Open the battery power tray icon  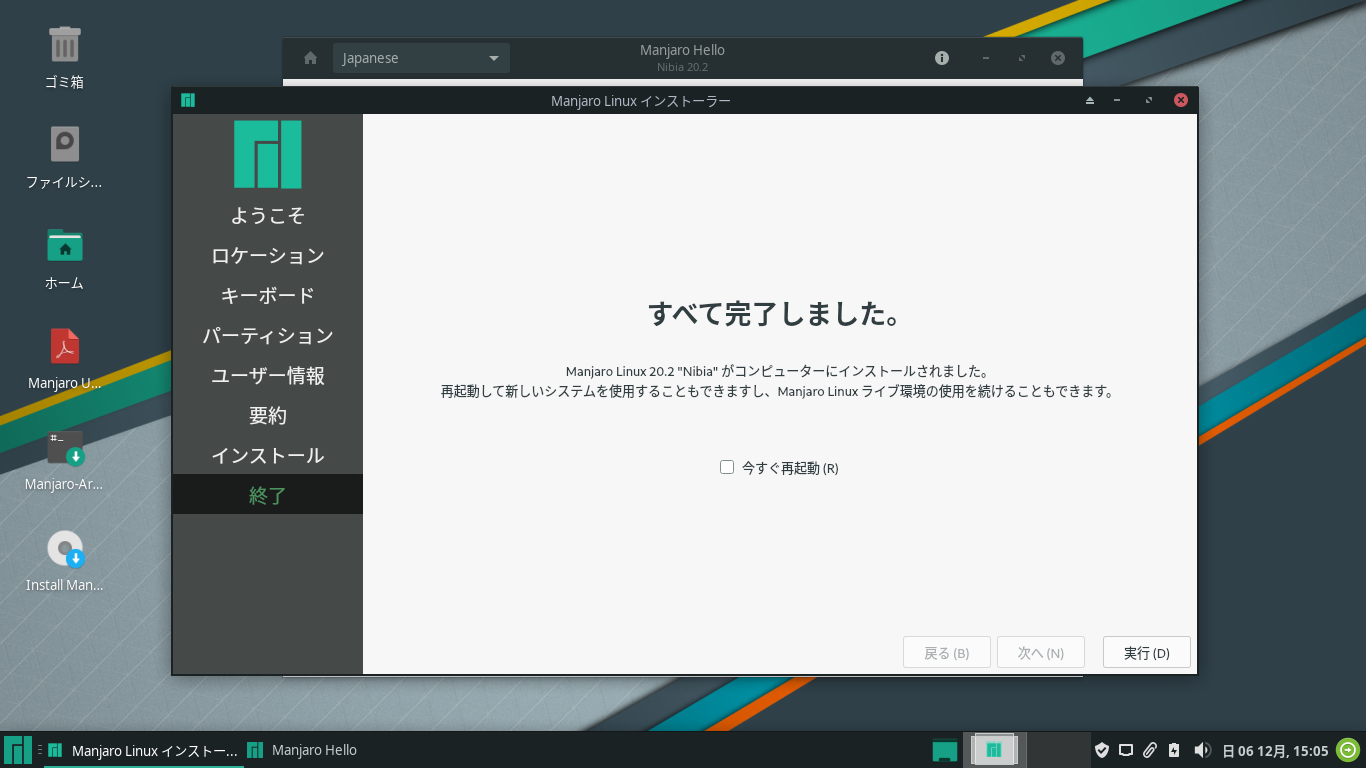1174,750
